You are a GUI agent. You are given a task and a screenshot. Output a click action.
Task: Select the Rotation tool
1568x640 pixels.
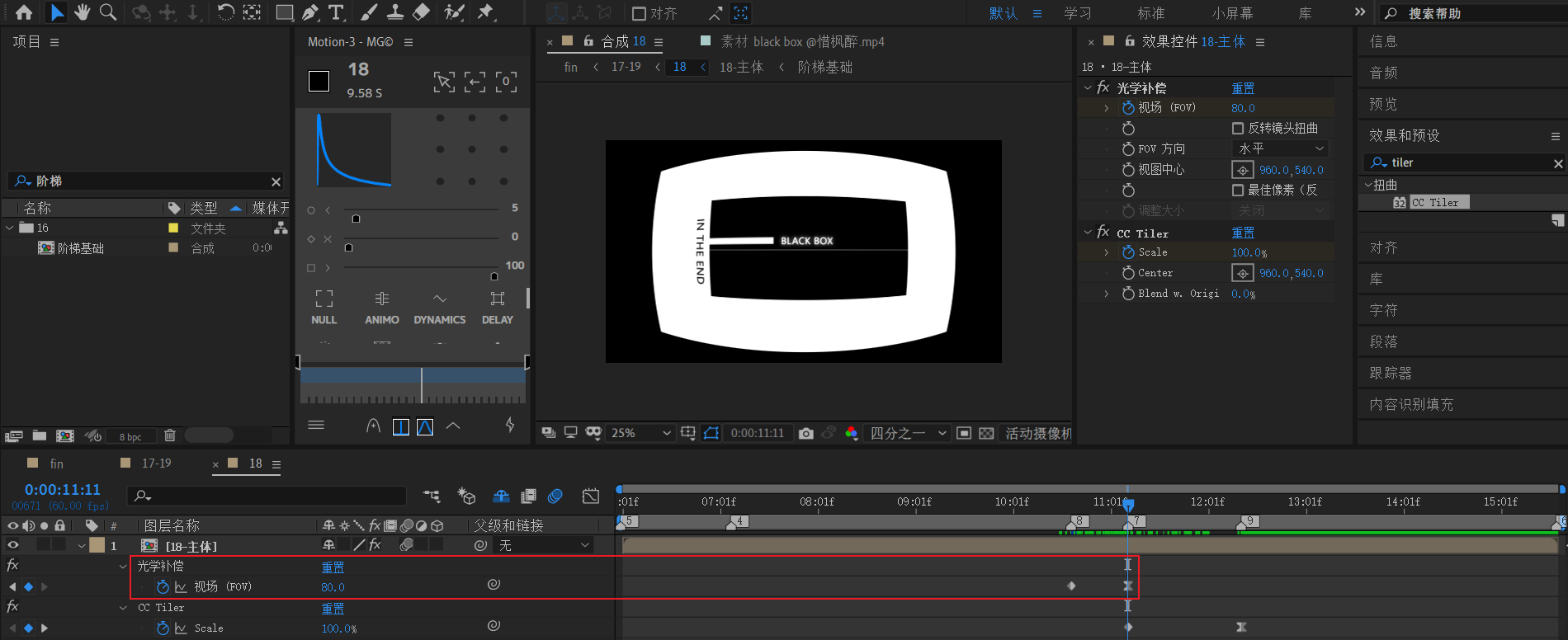point(225,12)
